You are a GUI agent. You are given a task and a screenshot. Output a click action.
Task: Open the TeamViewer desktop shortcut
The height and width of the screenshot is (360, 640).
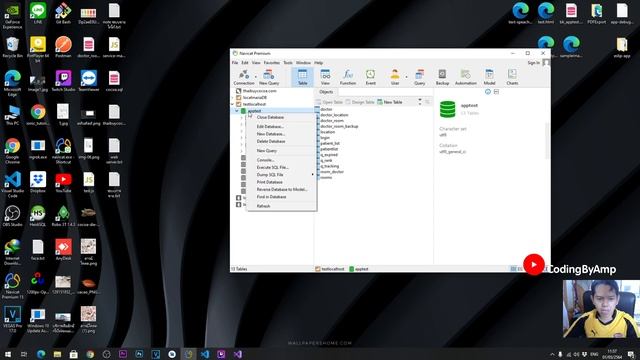click(89, 81)
